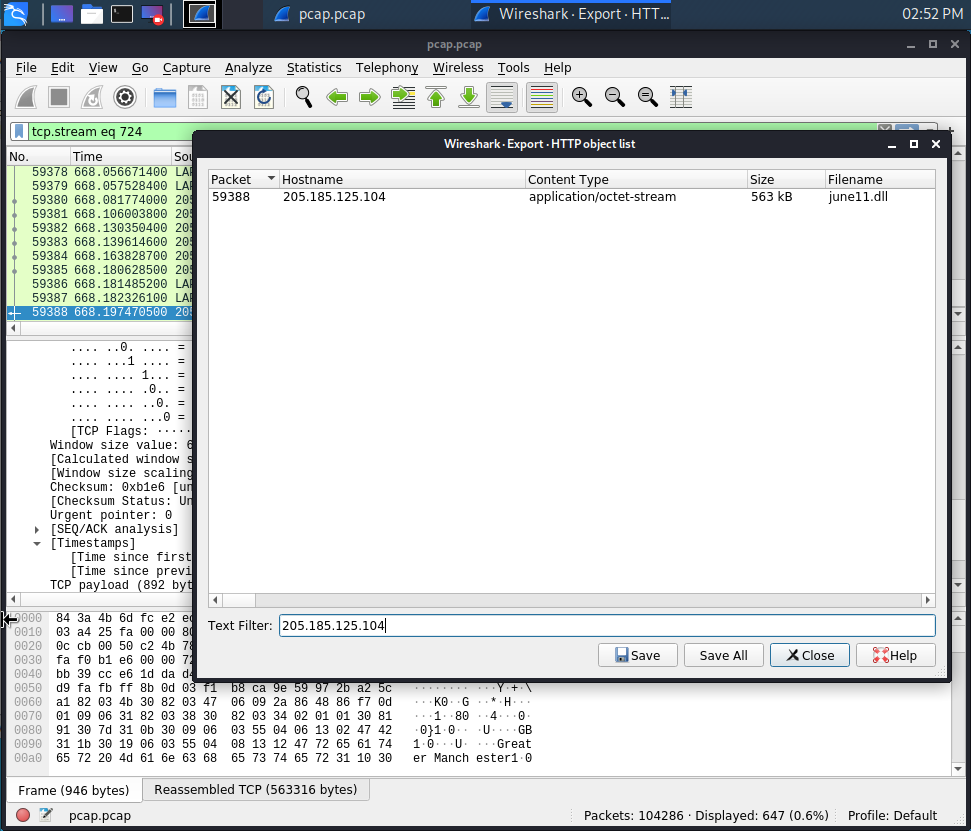Click object list horizontal scrollbar

tap(572, 599)
